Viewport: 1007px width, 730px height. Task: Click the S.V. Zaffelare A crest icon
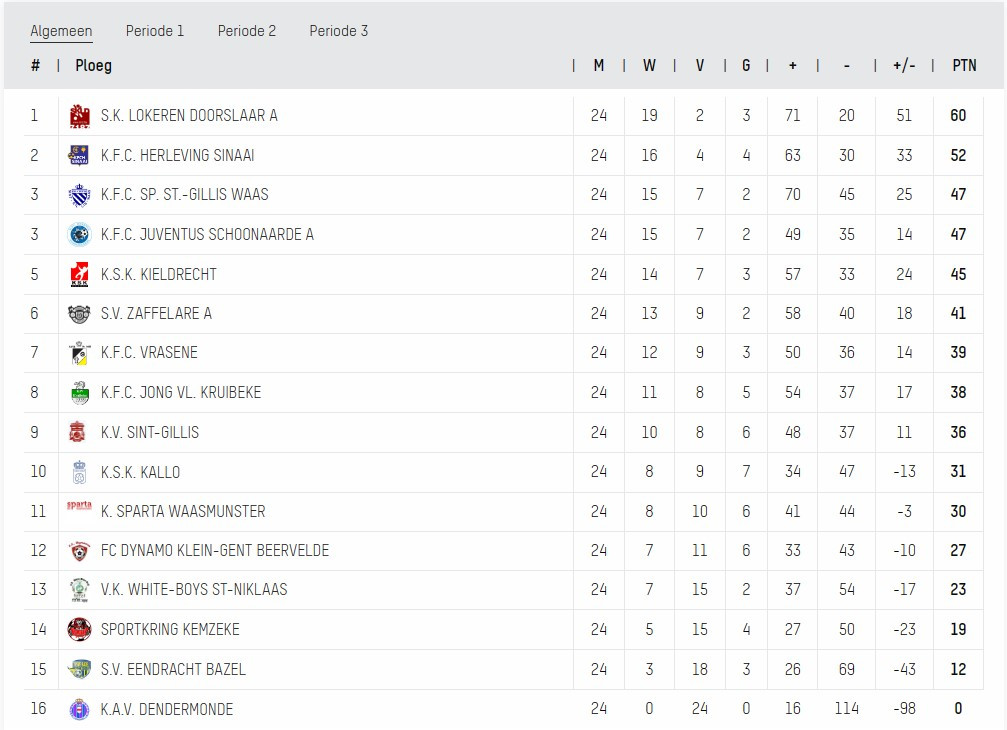(80, 313)
